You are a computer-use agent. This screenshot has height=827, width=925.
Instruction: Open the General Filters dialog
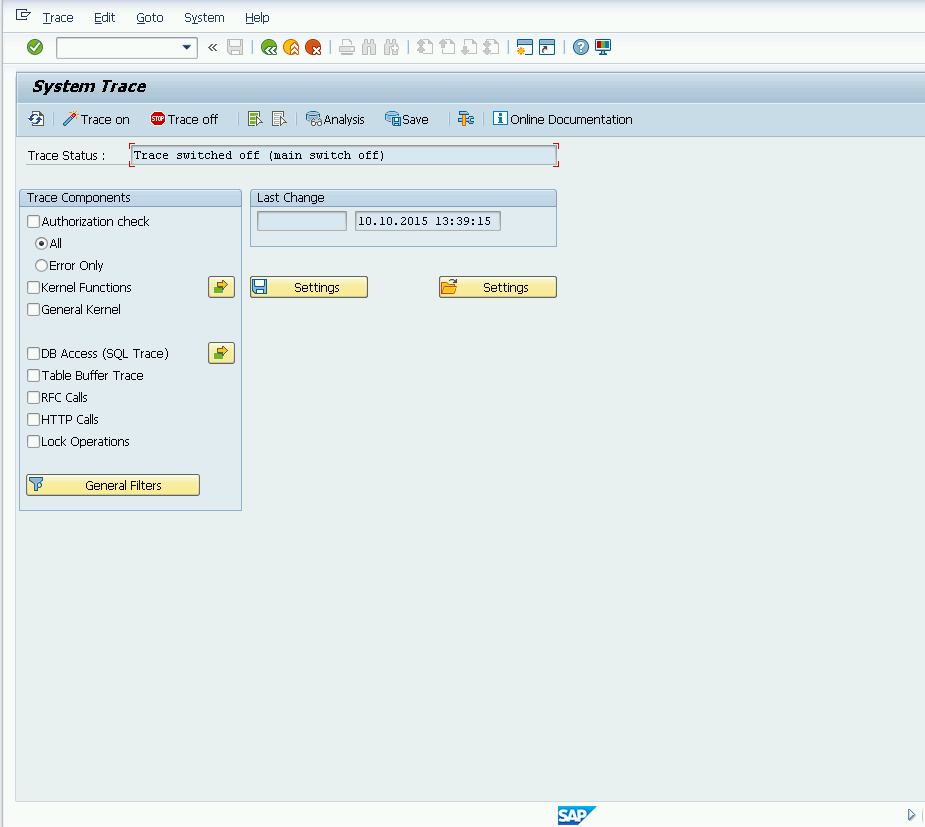point(112,485)
